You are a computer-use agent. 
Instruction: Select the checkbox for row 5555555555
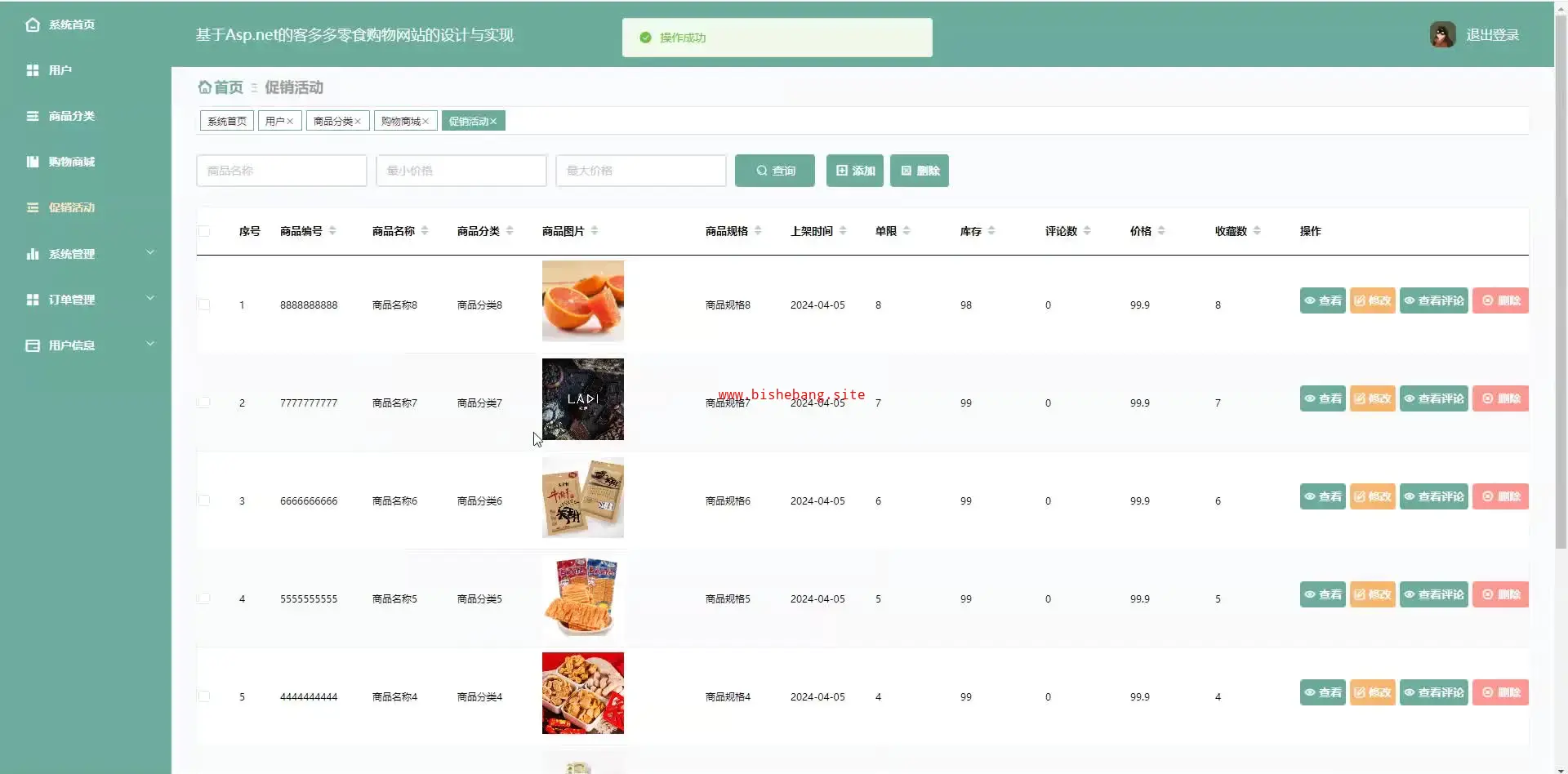coord(204,598)
